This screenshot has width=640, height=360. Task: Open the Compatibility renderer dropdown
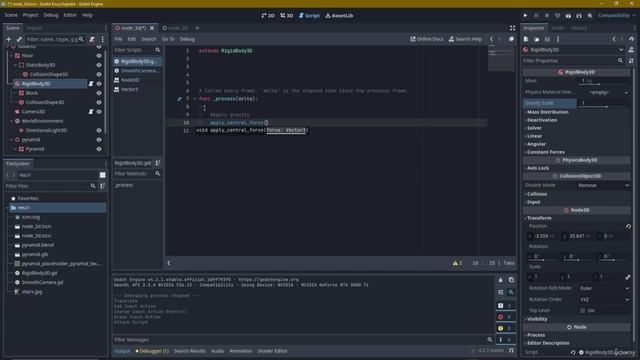616,16
